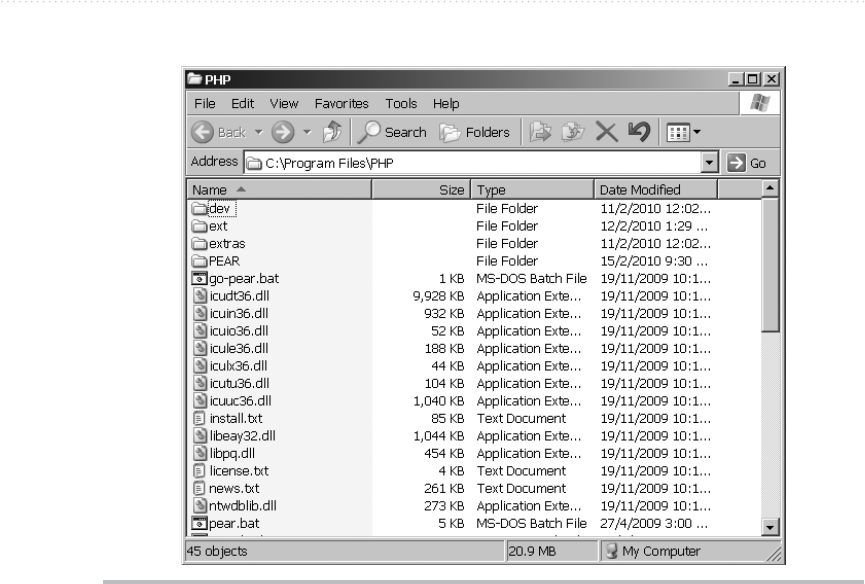This screenshot has width=865, height=584.
Task: Click the PHP title bar folder icon
Action: click(194, 79)
